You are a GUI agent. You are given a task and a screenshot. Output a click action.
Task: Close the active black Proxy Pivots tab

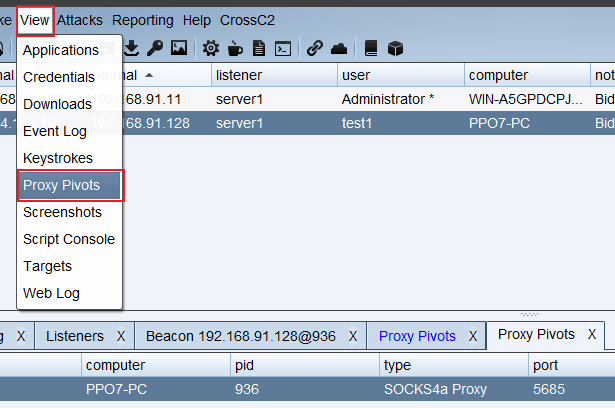[592, 334]
